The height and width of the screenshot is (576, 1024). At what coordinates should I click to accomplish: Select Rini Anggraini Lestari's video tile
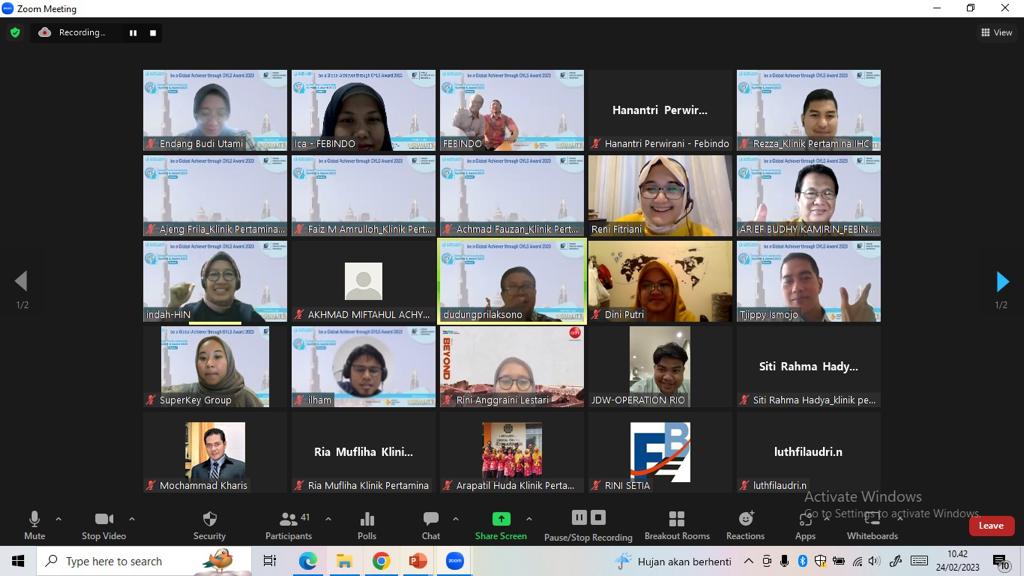click(x=512, y=367)
